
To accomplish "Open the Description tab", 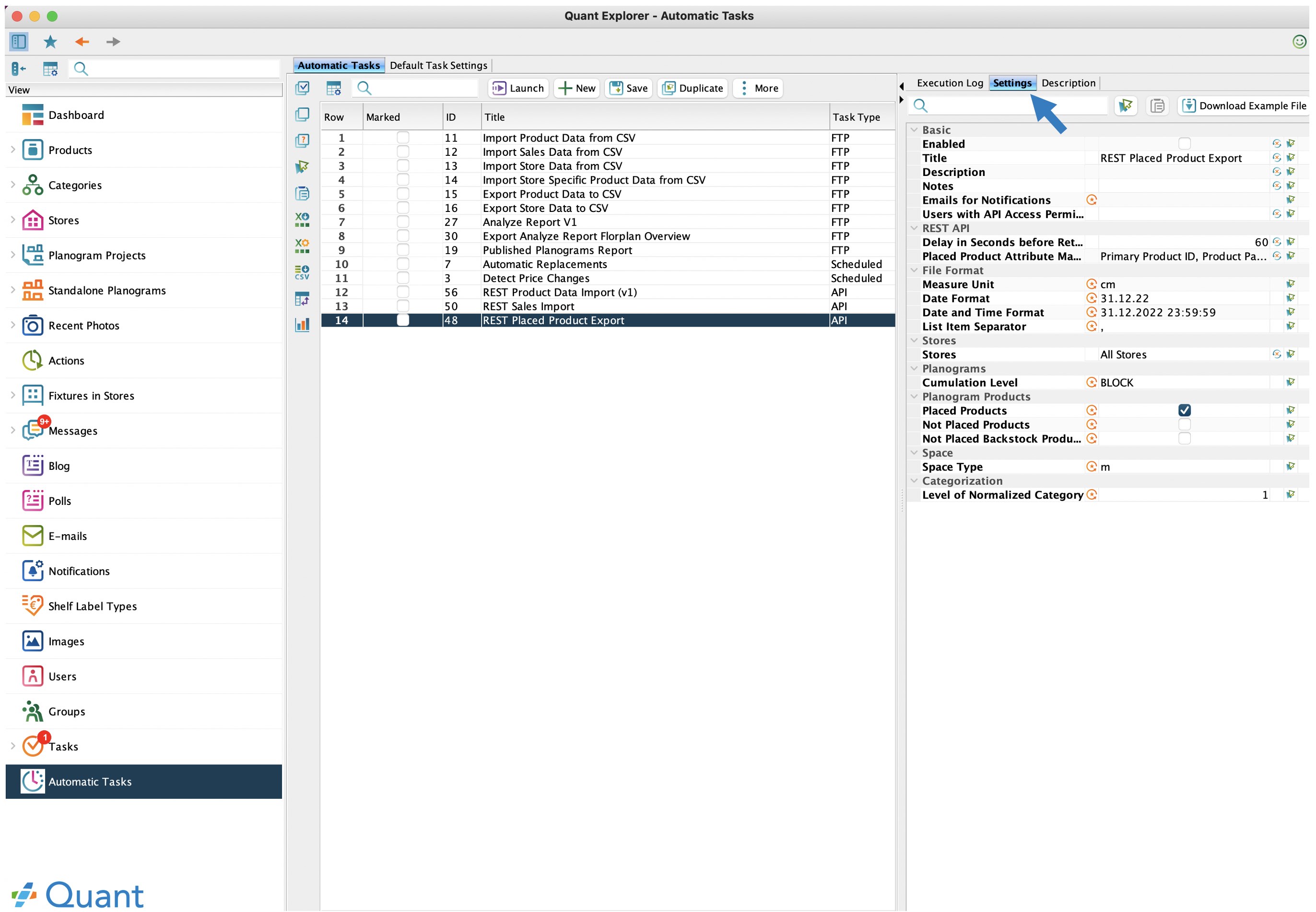I will (x=1069, y=83).
